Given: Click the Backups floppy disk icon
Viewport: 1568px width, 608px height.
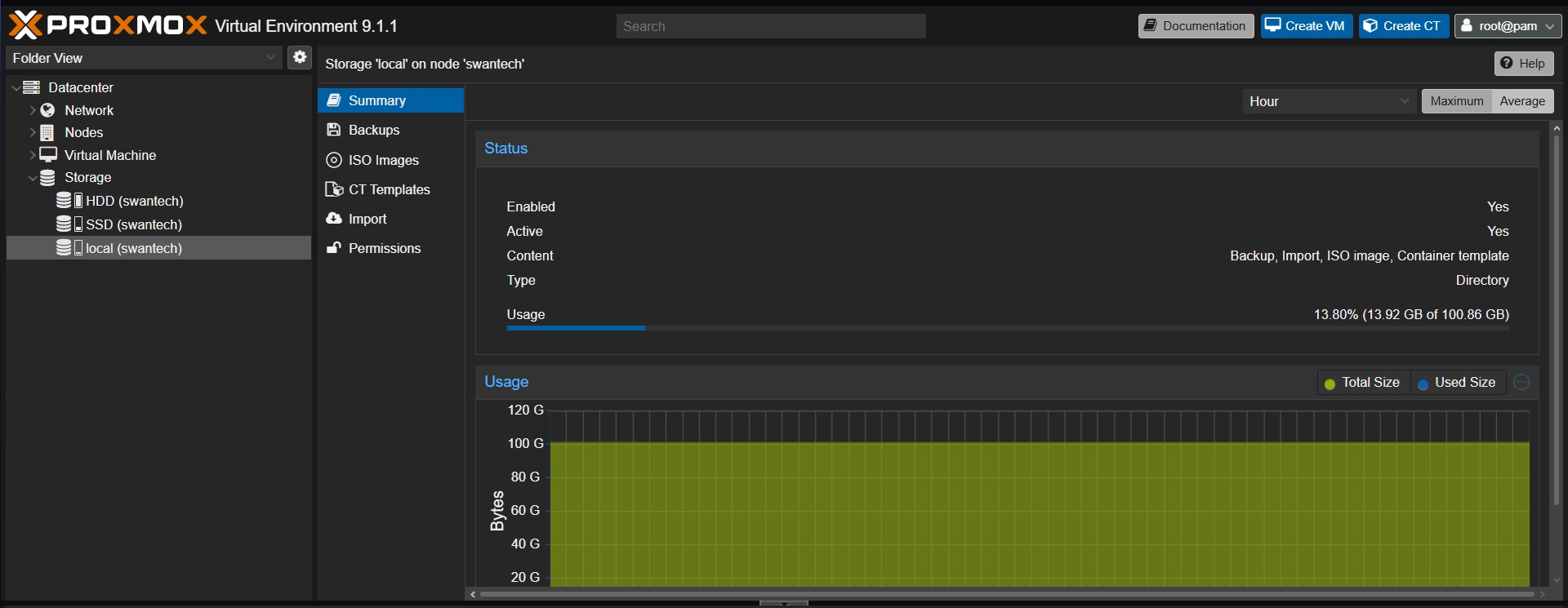Looking at the screenshot, I should coord(333,130).
